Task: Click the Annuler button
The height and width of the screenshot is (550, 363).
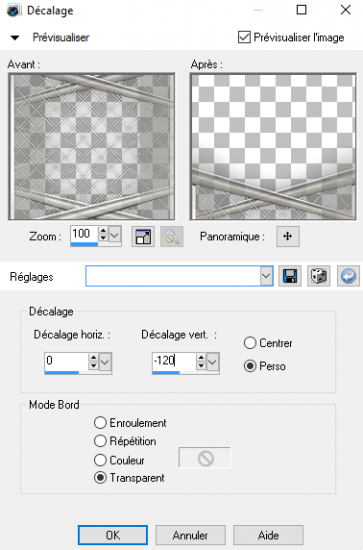Action: tap(190, 535)
